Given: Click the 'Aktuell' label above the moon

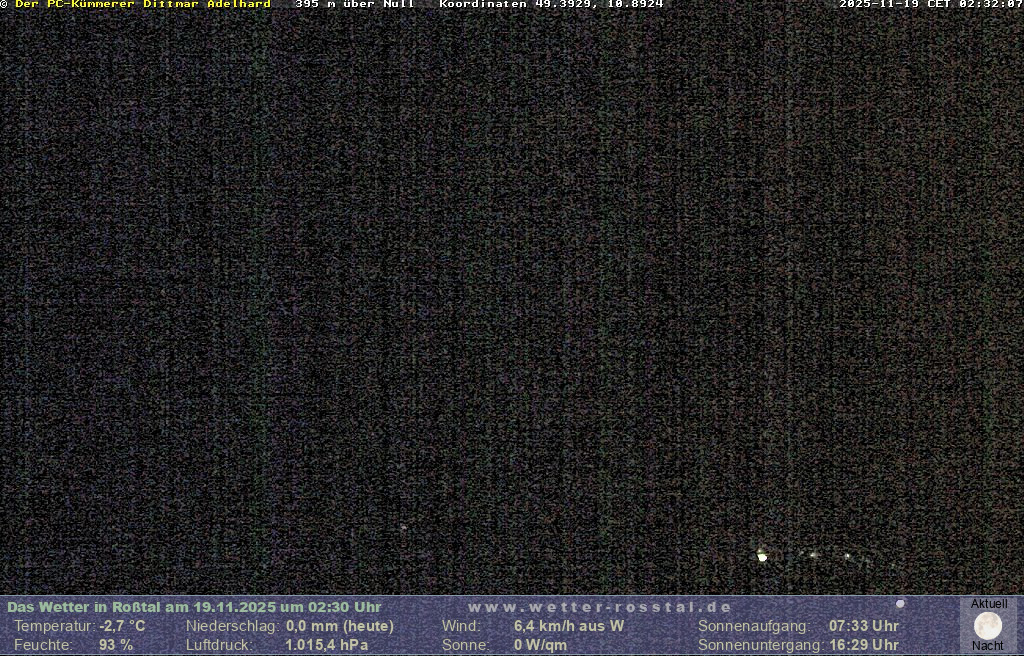Looking at the screenshot, I should point(989,604).
